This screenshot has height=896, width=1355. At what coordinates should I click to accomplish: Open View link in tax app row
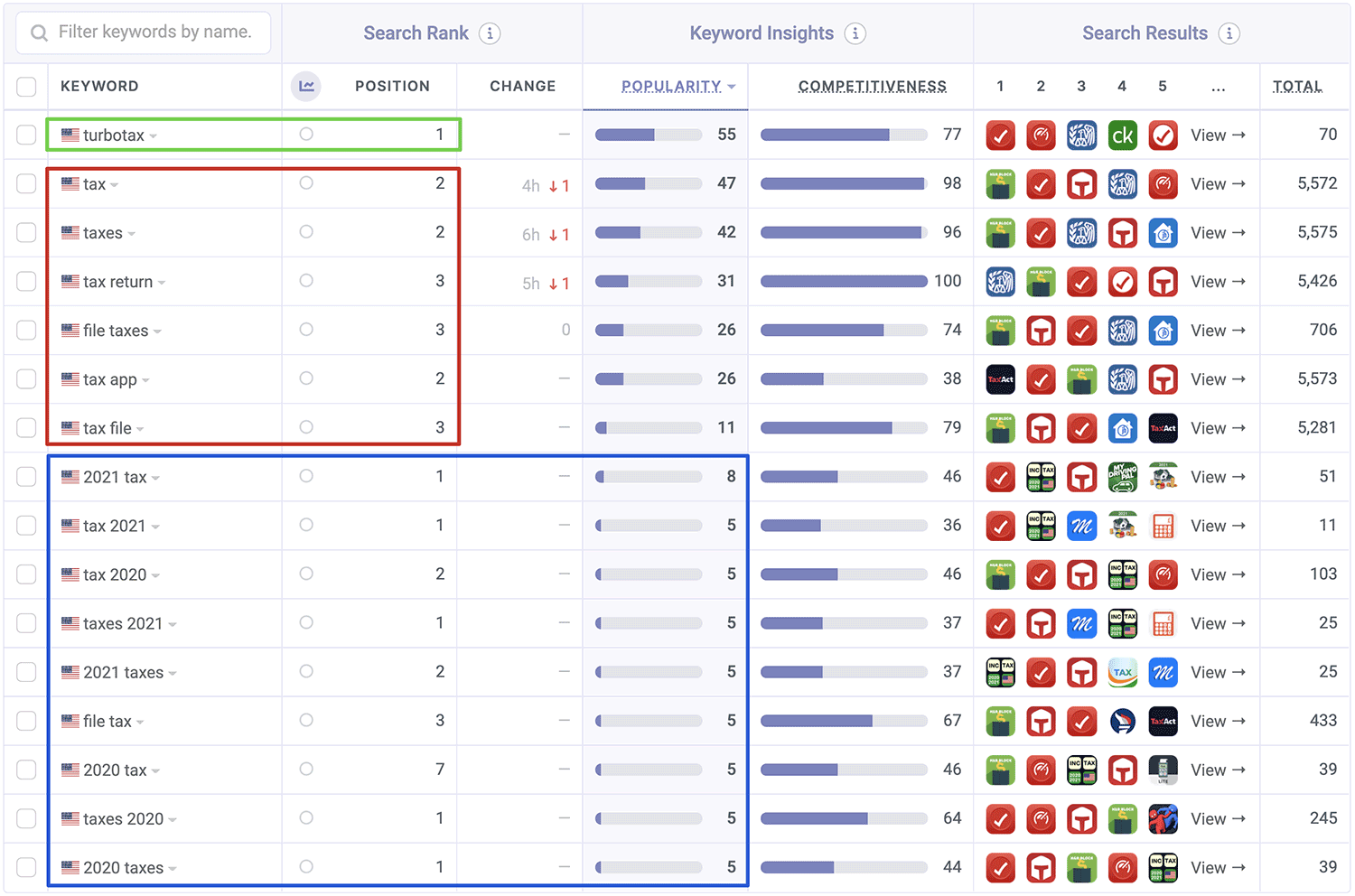(x=1218, y=379)
